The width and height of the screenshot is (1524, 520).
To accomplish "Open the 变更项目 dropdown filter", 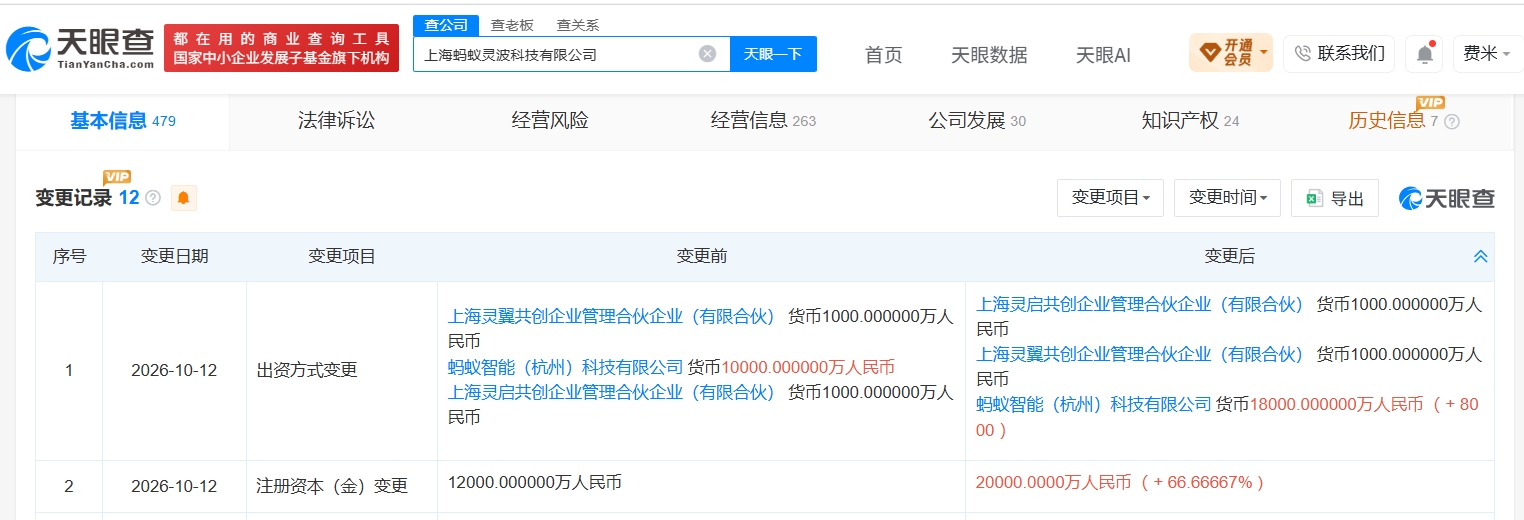I will (x=1110, y=198).
